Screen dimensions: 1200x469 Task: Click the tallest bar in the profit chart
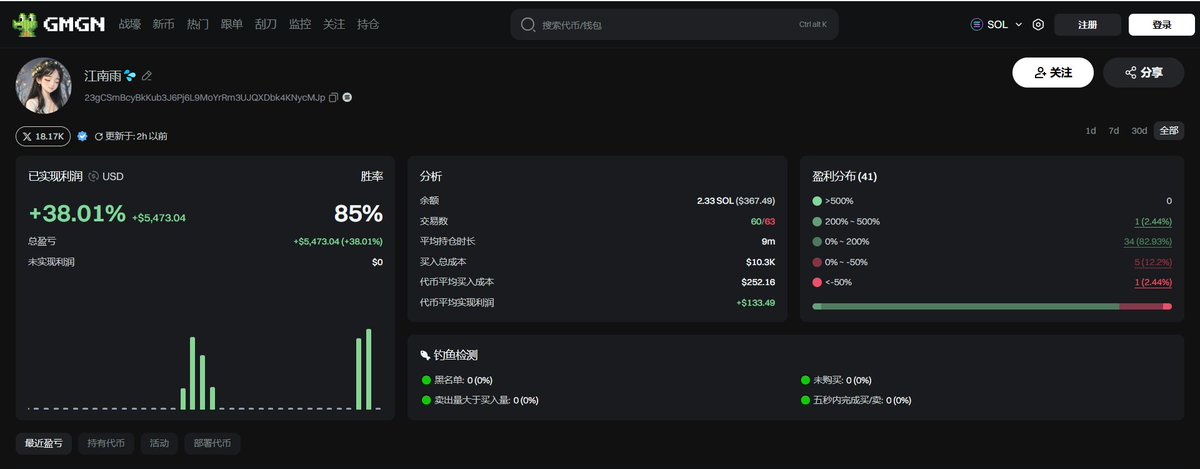pos(369,369)
